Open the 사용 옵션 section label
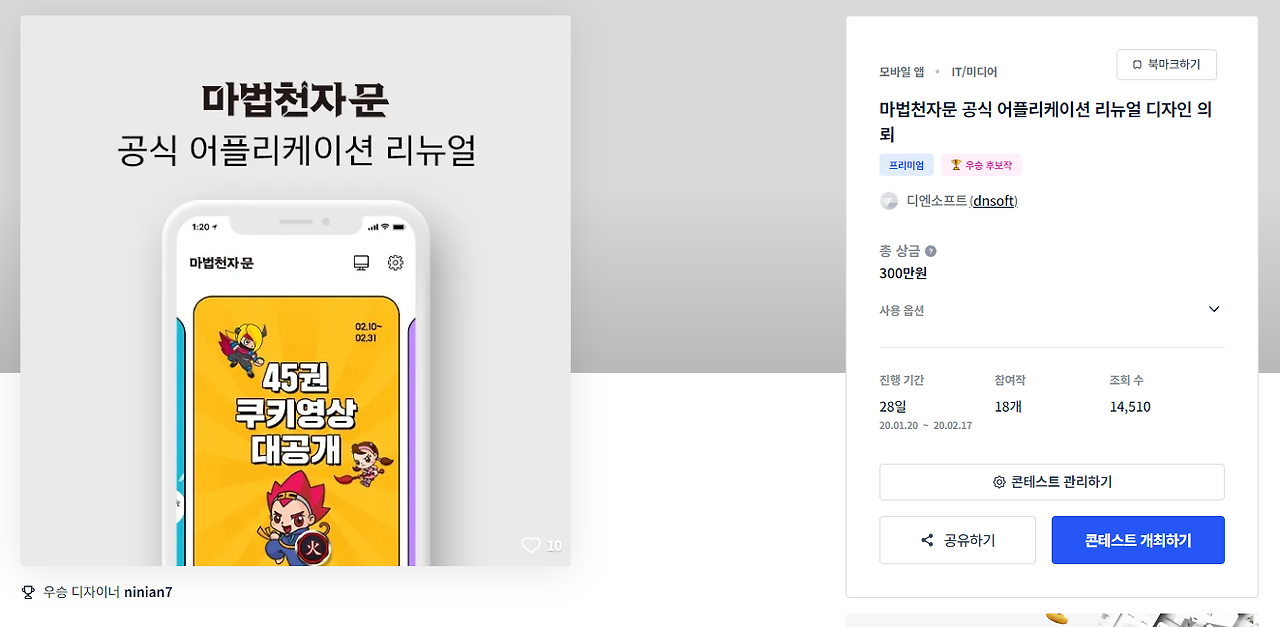 pyautogui.click(x=902, y=310)
